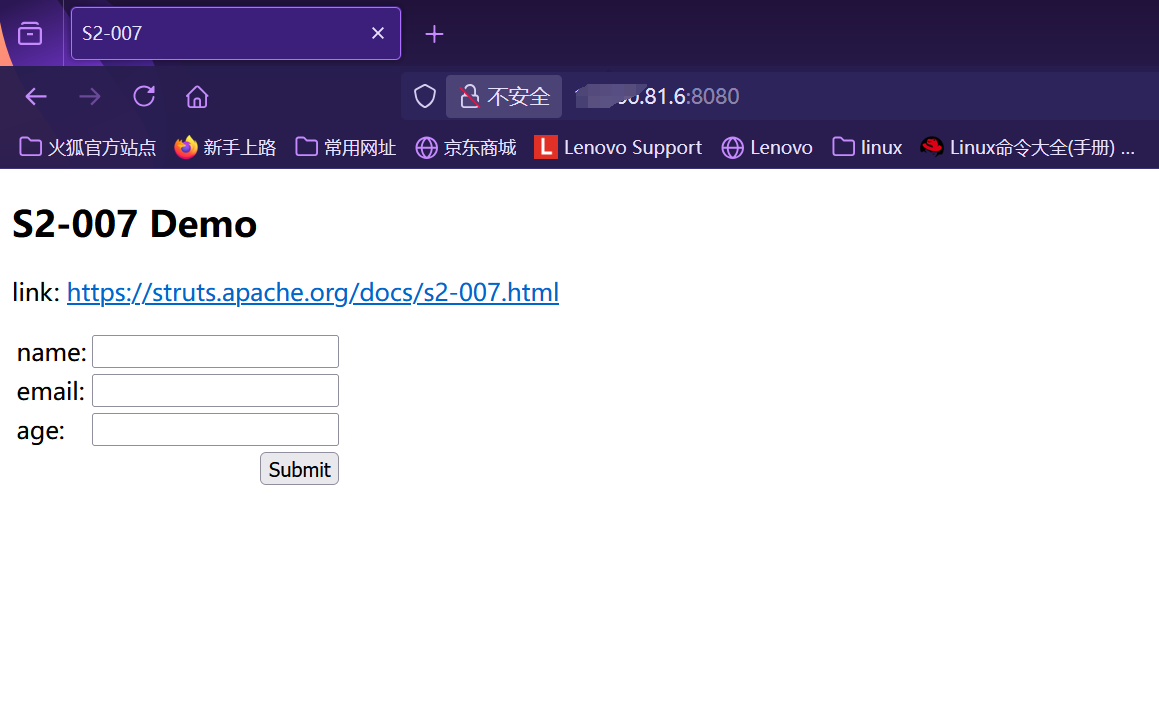Image resolution: width=1159 pixels, height=705 pixels.
Task: Close the S2-007 tab
Action: [378, 33]
